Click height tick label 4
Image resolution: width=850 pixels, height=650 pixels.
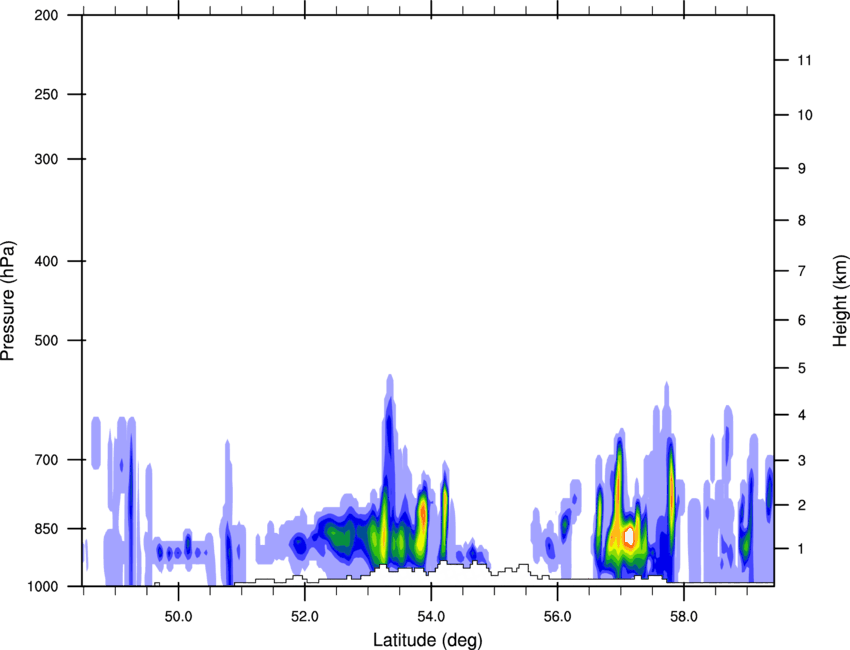click(802, 415)
